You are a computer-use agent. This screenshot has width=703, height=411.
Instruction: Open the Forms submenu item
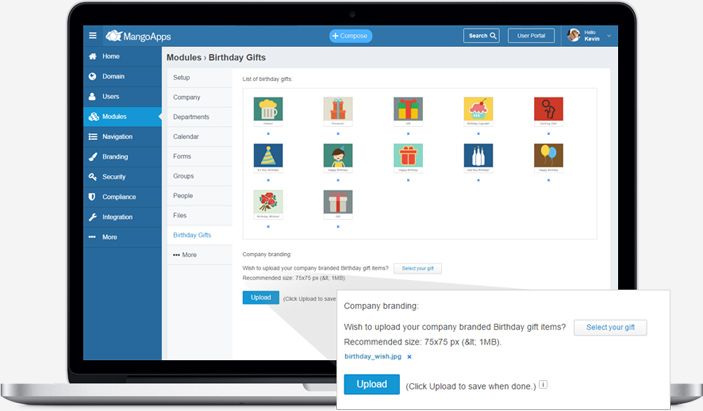[200, 156]
